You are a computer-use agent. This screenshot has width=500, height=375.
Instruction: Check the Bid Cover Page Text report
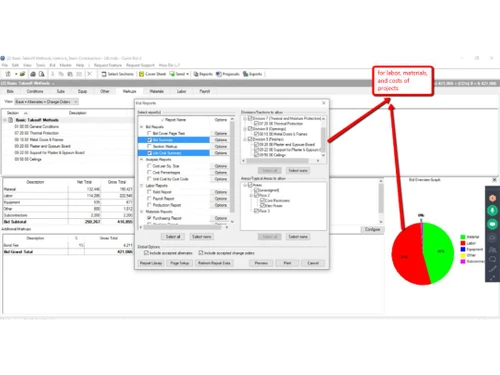click(149, 133)
